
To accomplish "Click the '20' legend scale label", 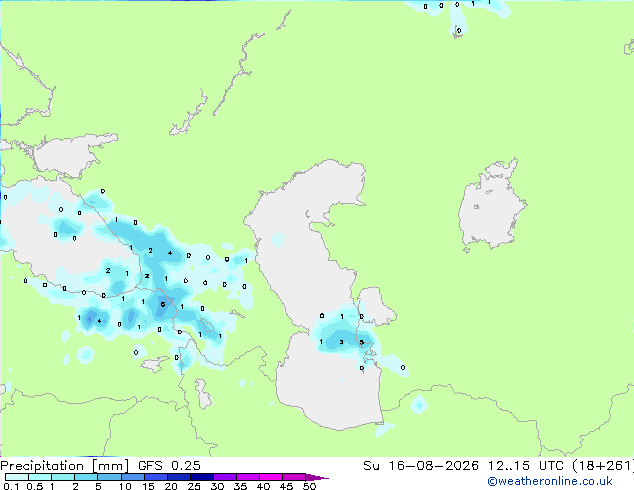I will pyautogui.click(x=171, y=486).
